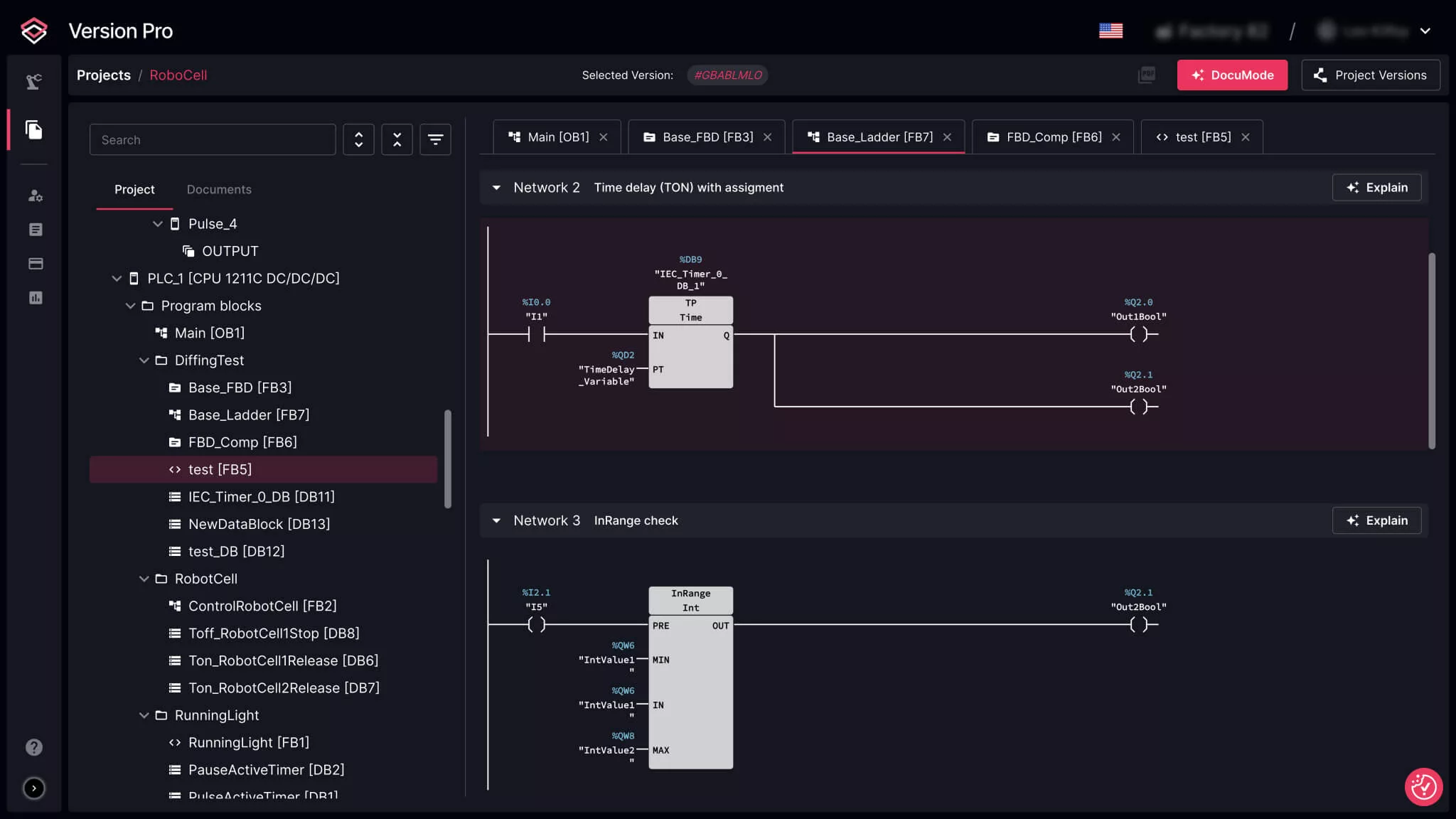The image size is (1456, 819).
Task: Click the PDF export icon
Action: (x=1146, y=75)
